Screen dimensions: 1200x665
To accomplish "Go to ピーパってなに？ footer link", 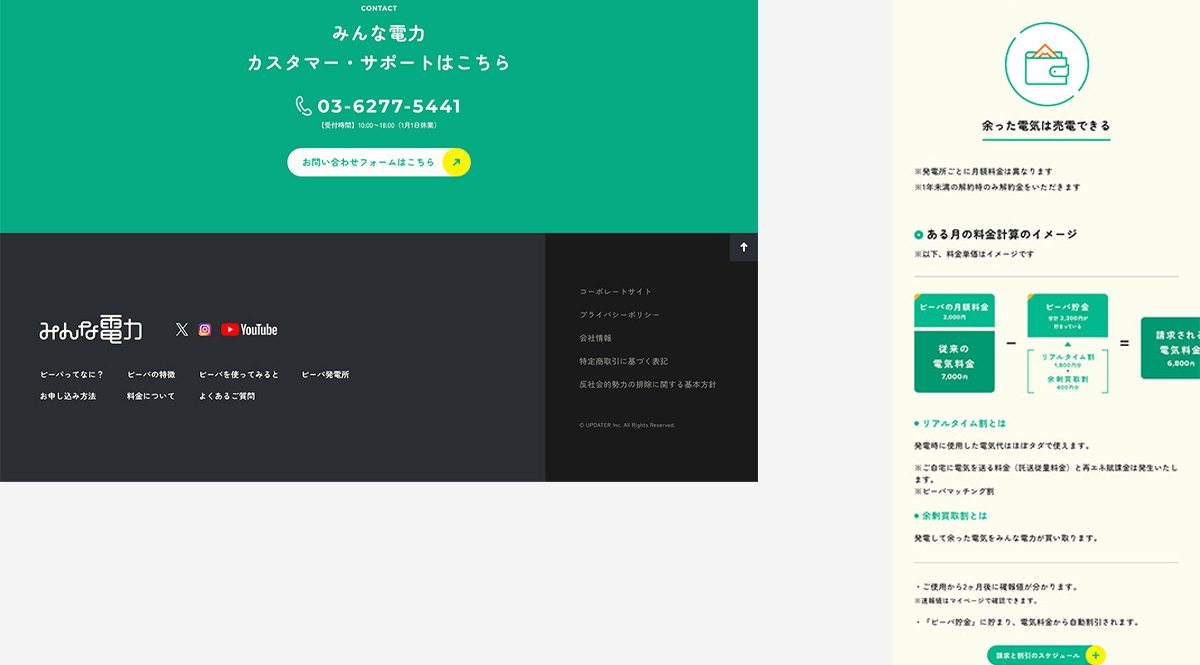I will point(72,375).
